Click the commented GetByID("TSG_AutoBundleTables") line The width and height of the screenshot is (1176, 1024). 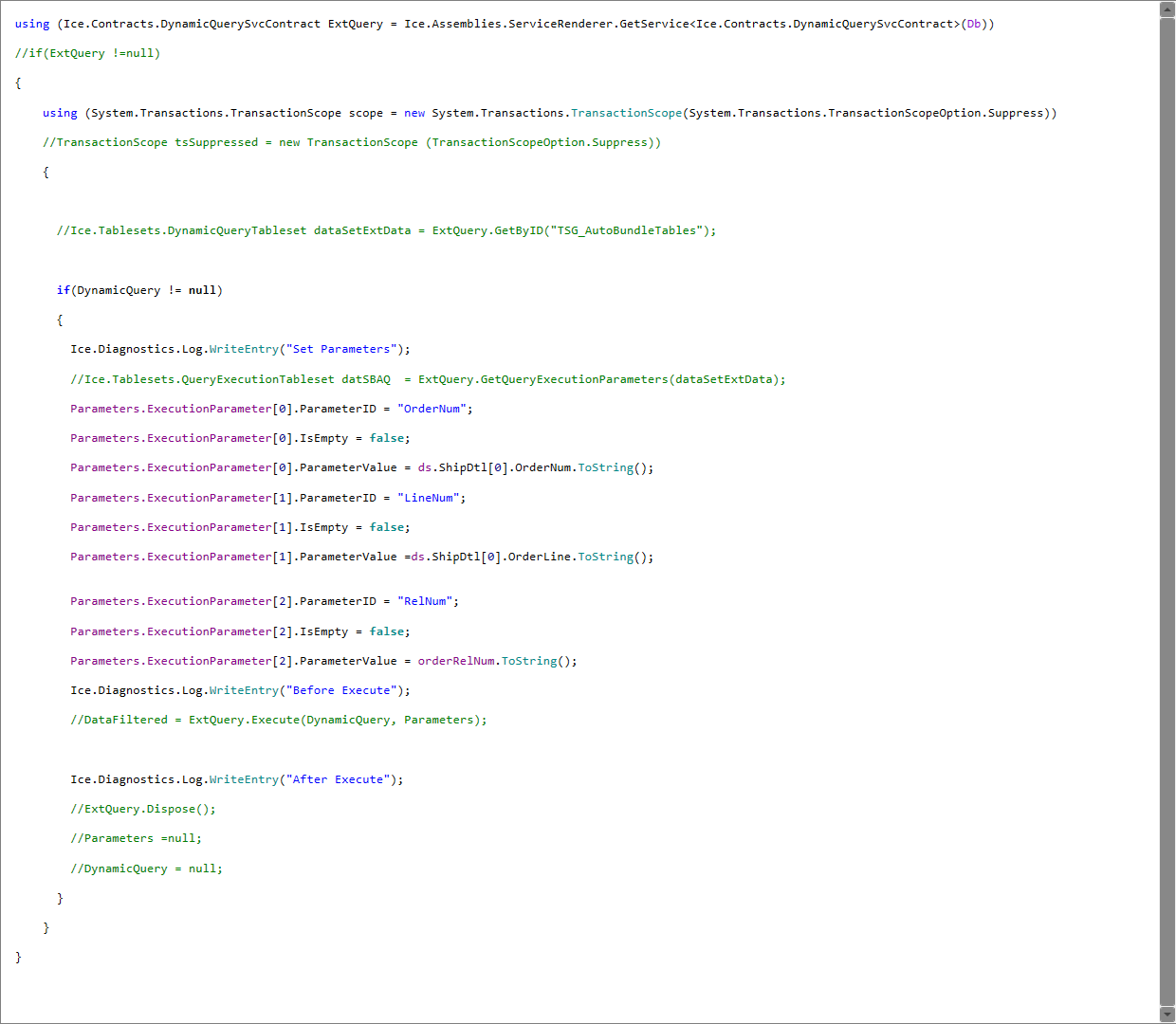pos(386,230)
